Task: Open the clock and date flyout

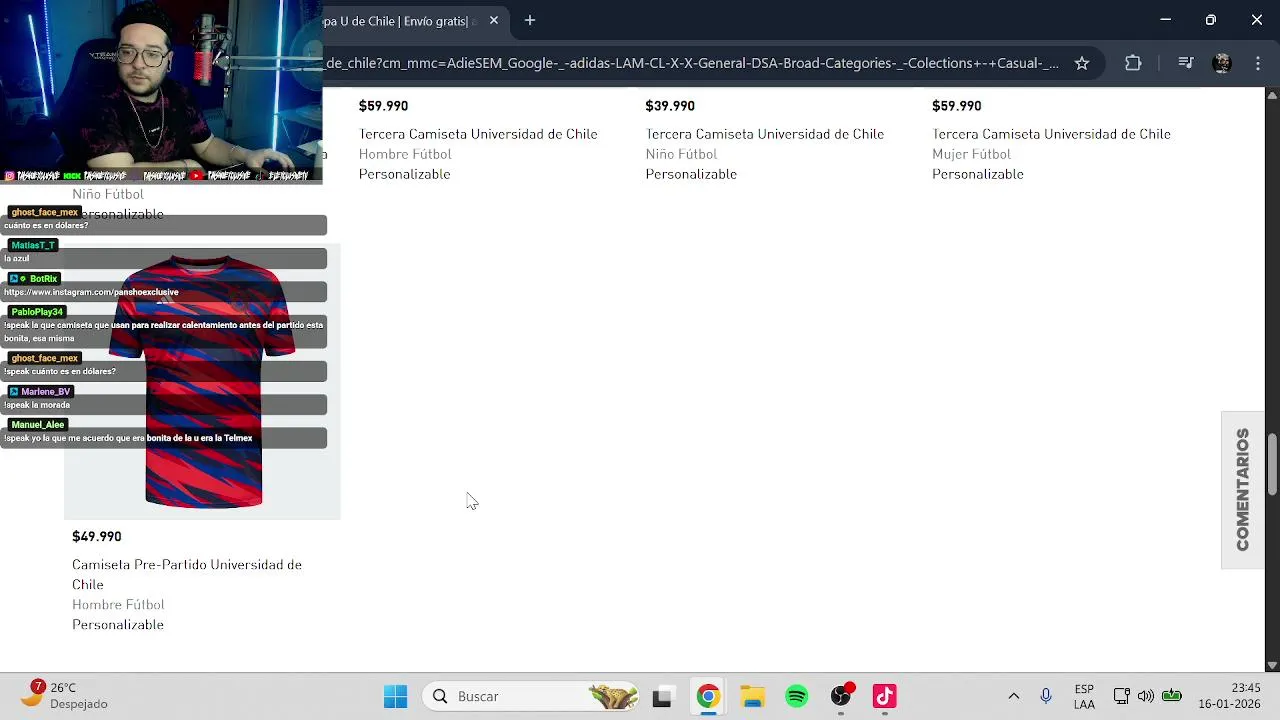Action: tap(1229, 696)
